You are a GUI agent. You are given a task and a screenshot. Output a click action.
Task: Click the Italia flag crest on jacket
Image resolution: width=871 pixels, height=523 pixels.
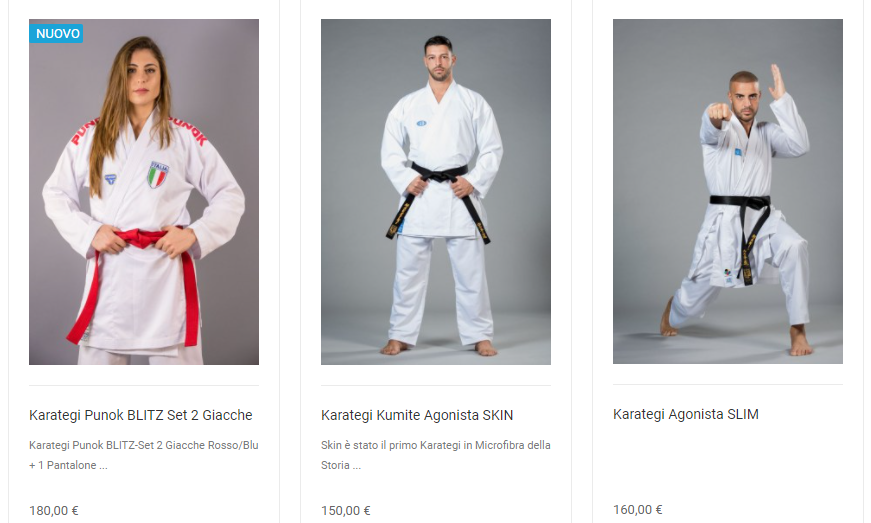click(x=158, y=174)
